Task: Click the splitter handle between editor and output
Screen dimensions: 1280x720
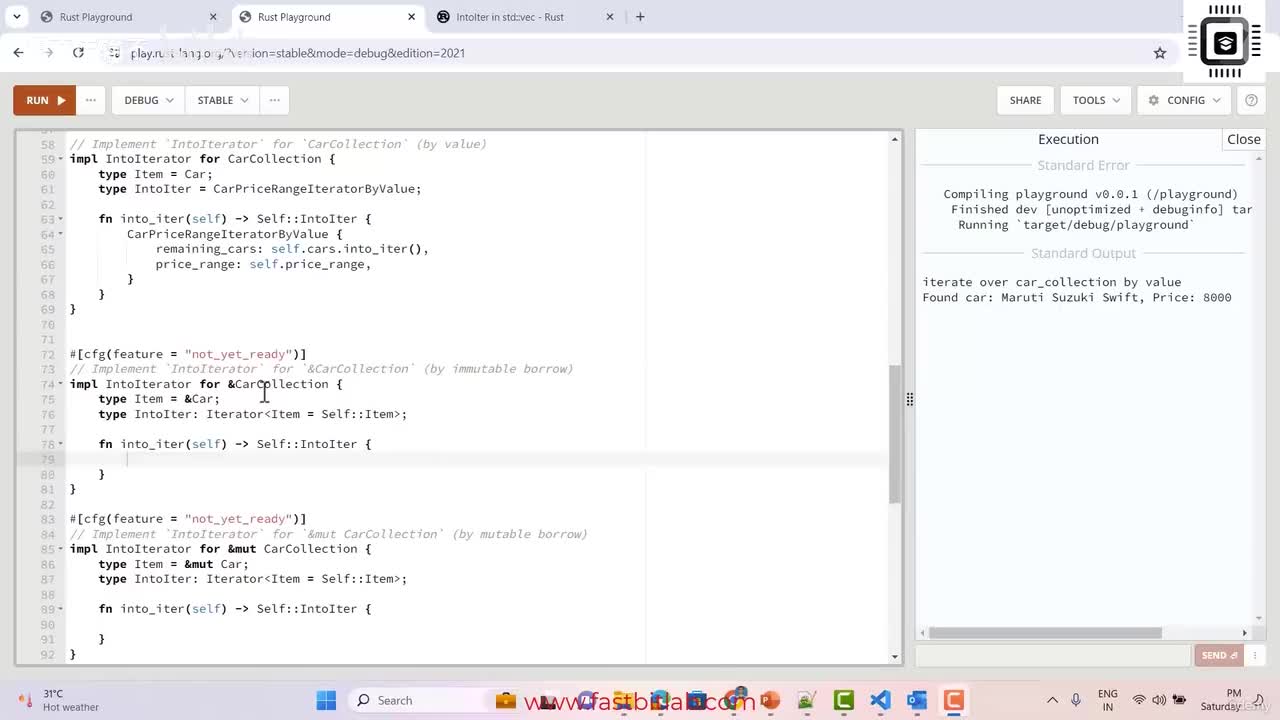Action: [x=909, y=399]
